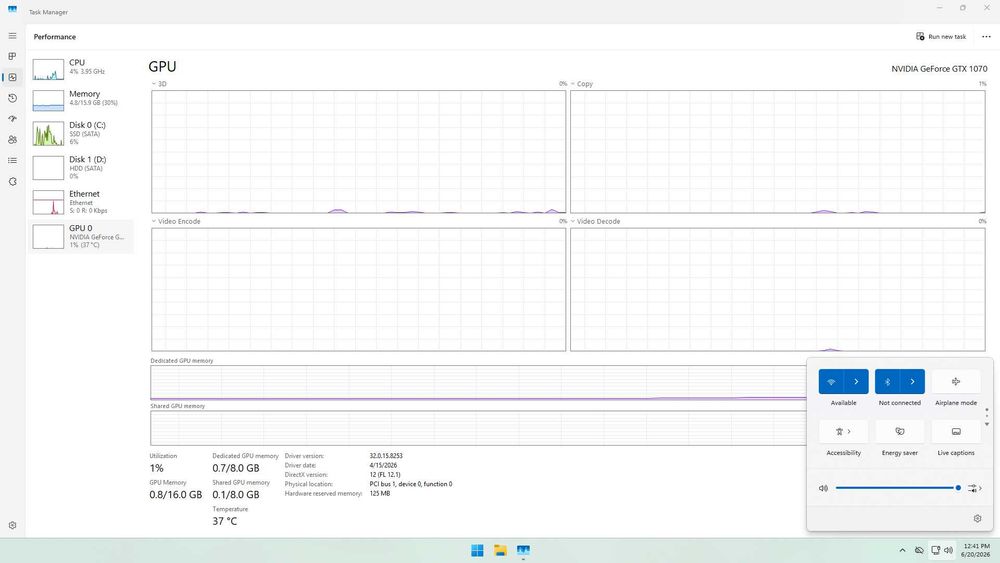1000x563 pixels.
Task: Open the clock showing 12:41 PM
Action: (x=976, y=550)
